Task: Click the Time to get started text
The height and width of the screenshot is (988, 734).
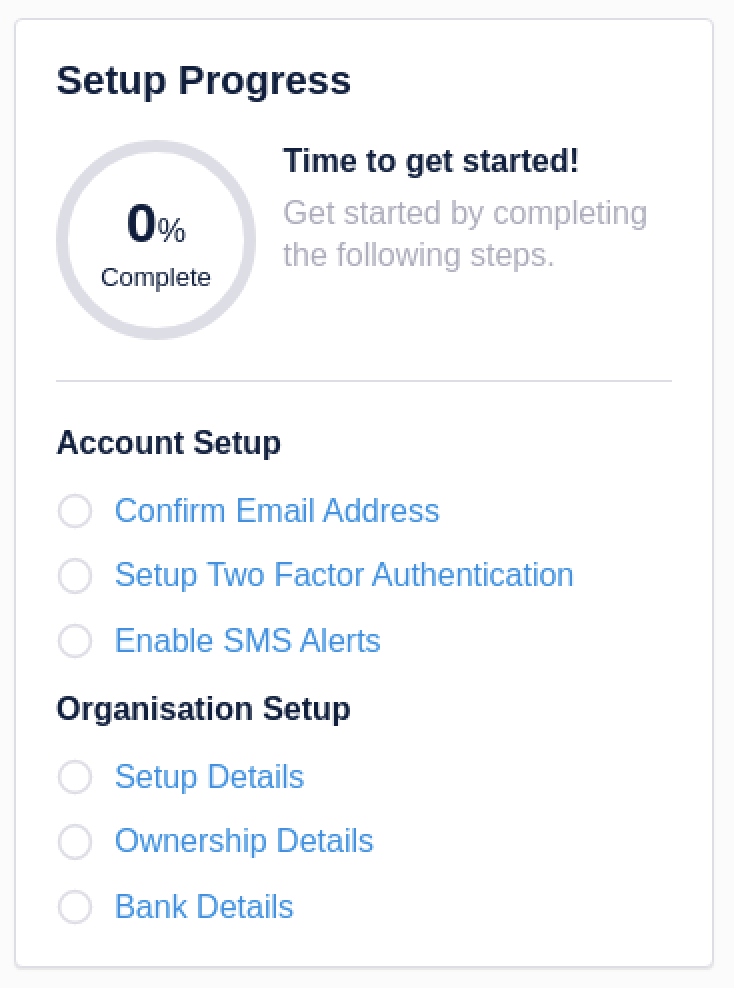Action: click(x=430, y=161)
